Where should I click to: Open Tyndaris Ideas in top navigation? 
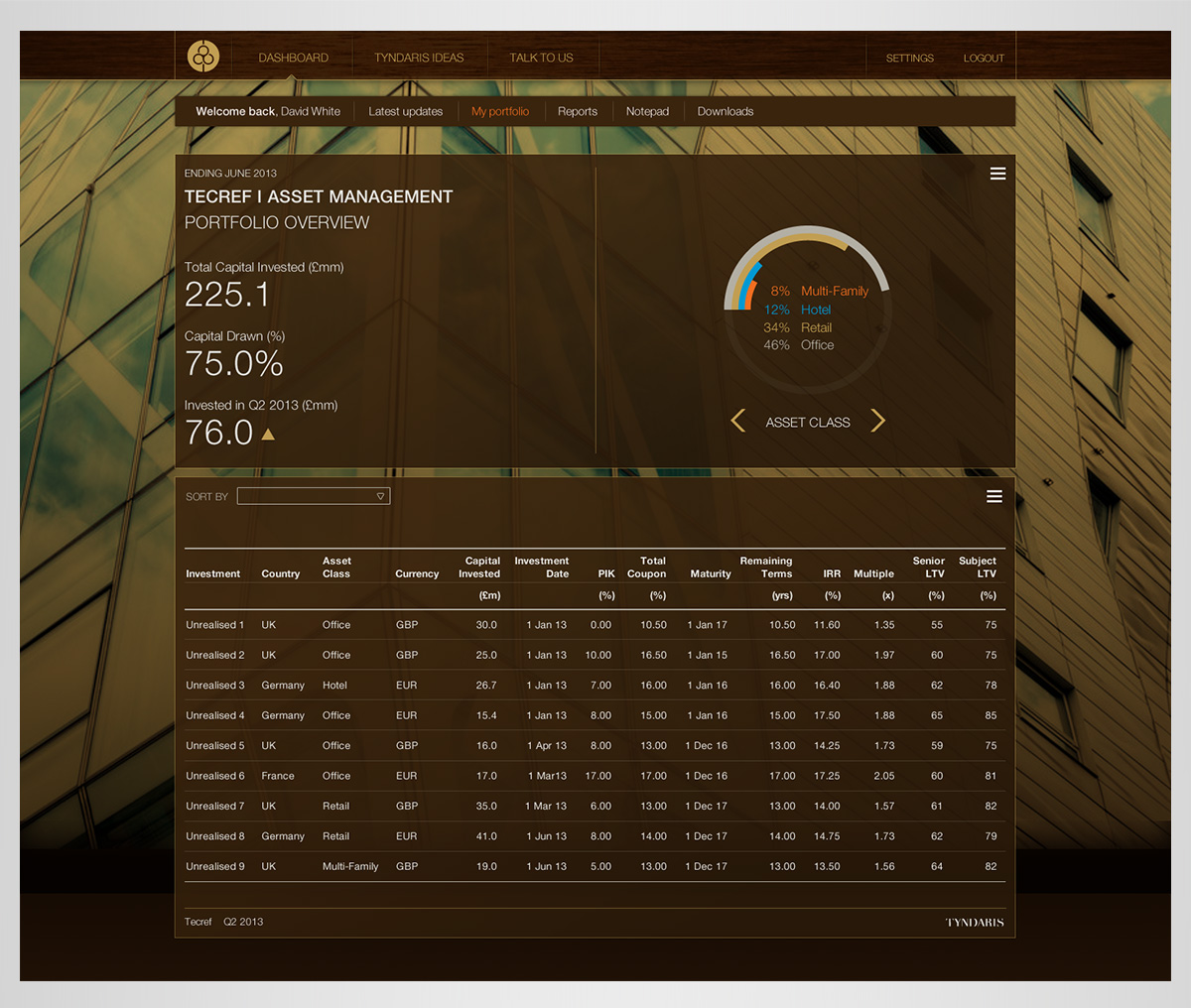click(x=419, y=58)
